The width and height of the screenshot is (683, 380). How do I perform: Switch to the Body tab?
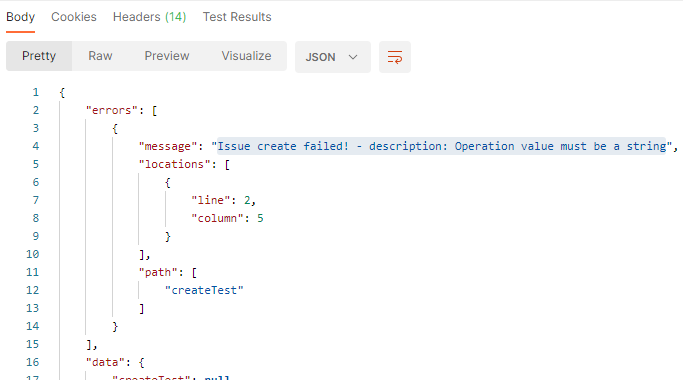tap(20, 17)
